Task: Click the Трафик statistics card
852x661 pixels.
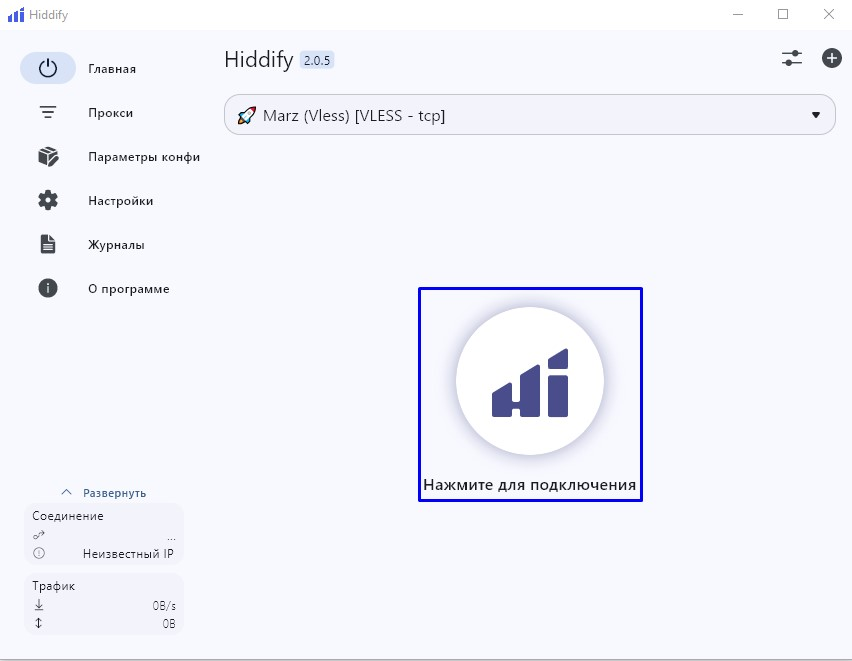Action: [104, 604]
